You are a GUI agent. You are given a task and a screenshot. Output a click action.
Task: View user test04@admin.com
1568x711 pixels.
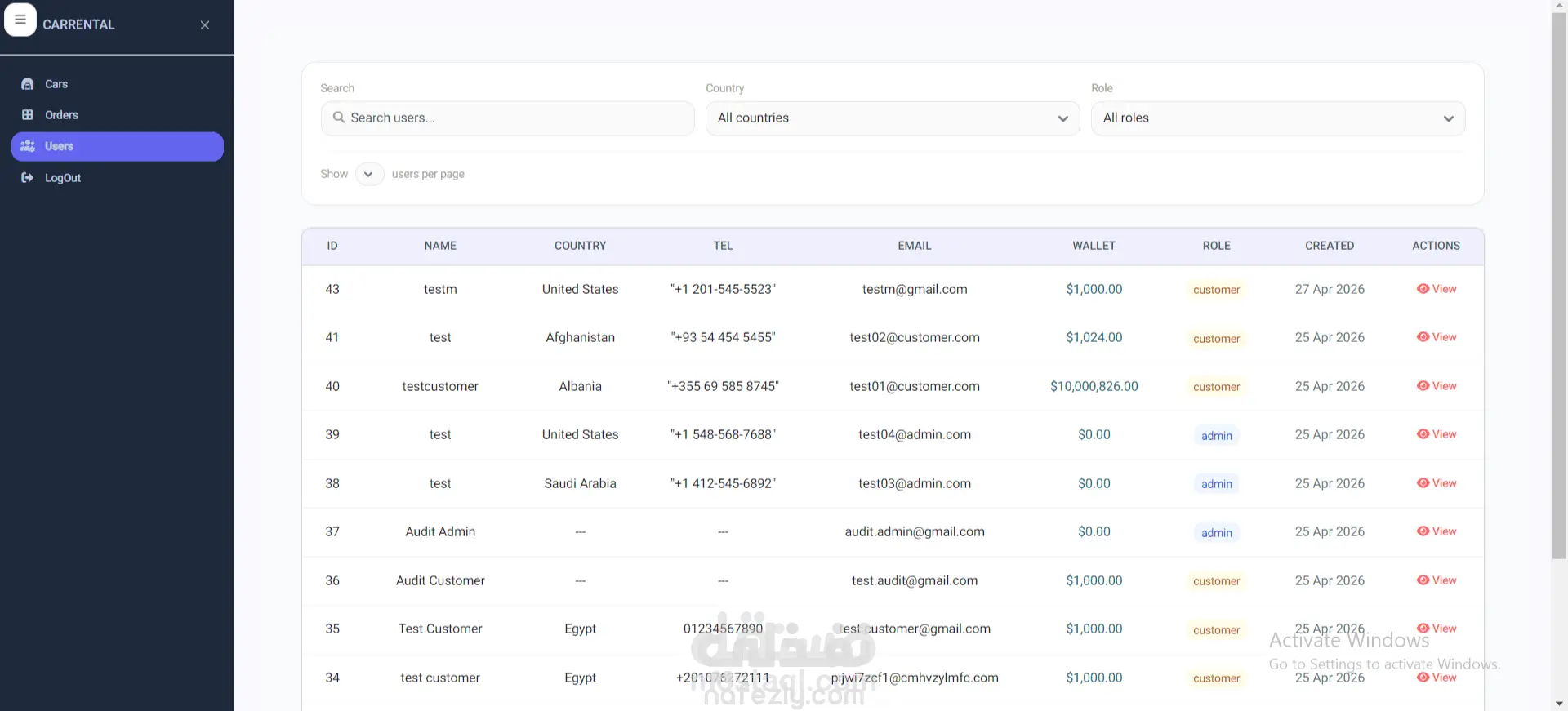1437,434
